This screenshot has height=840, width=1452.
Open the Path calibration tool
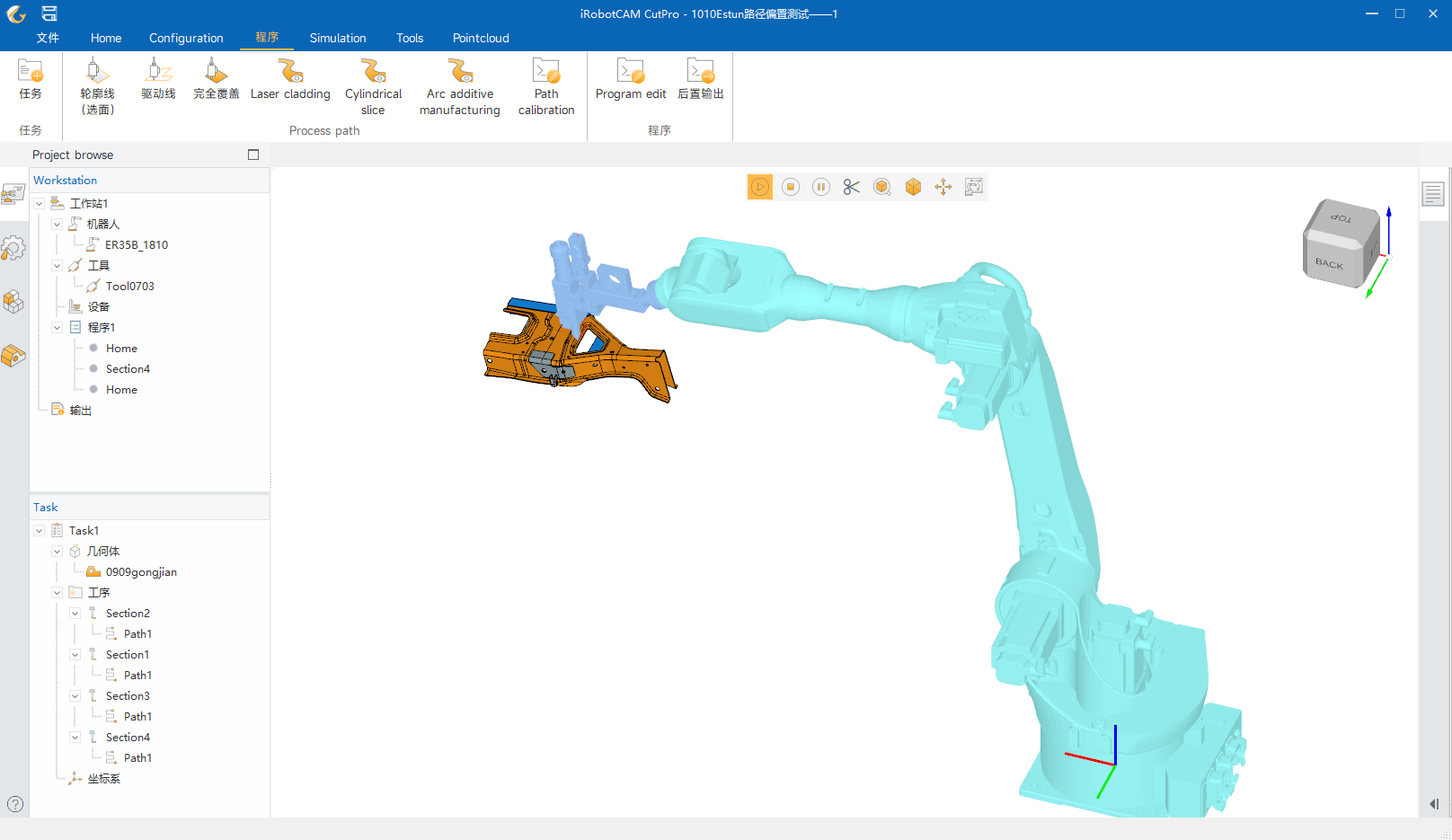pos(546,86)
